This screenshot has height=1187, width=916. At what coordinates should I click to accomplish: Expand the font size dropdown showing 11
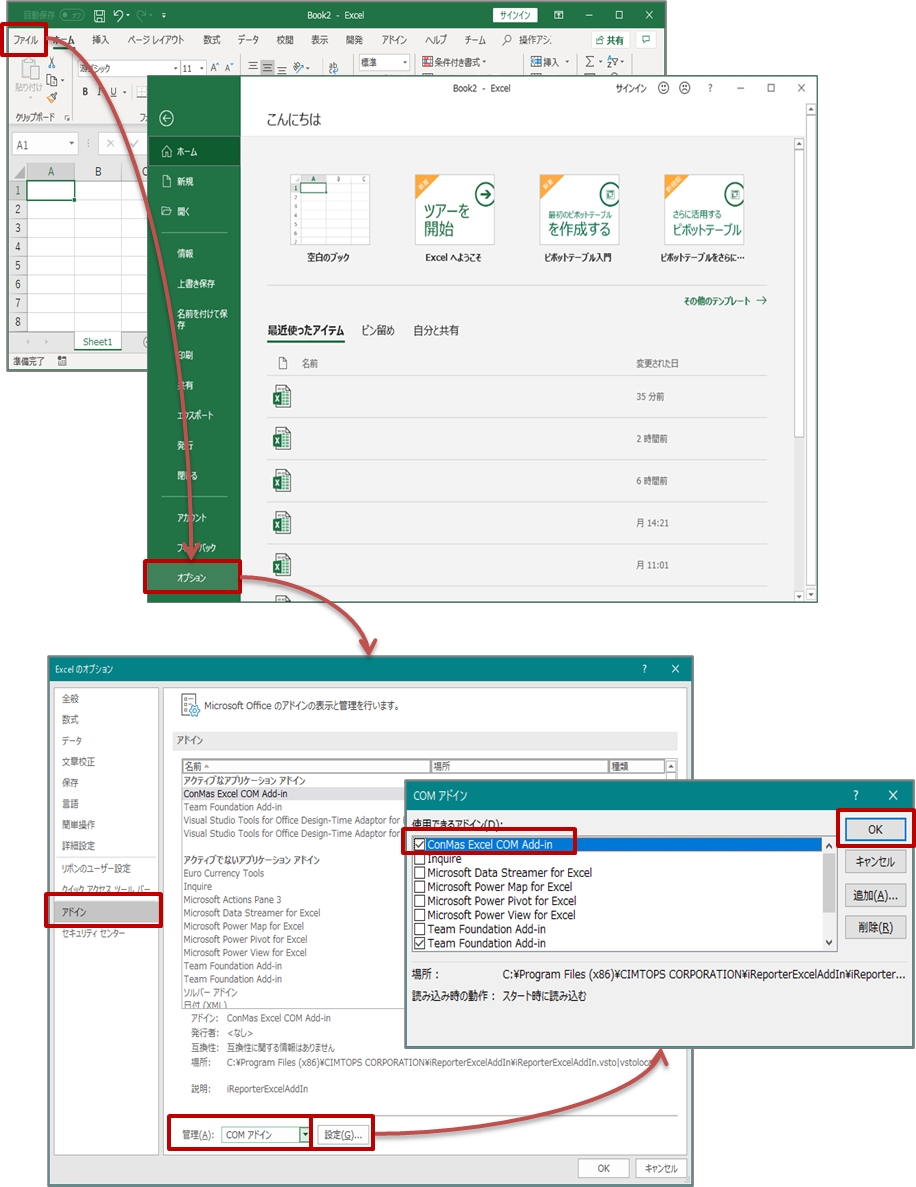point(201,68)
